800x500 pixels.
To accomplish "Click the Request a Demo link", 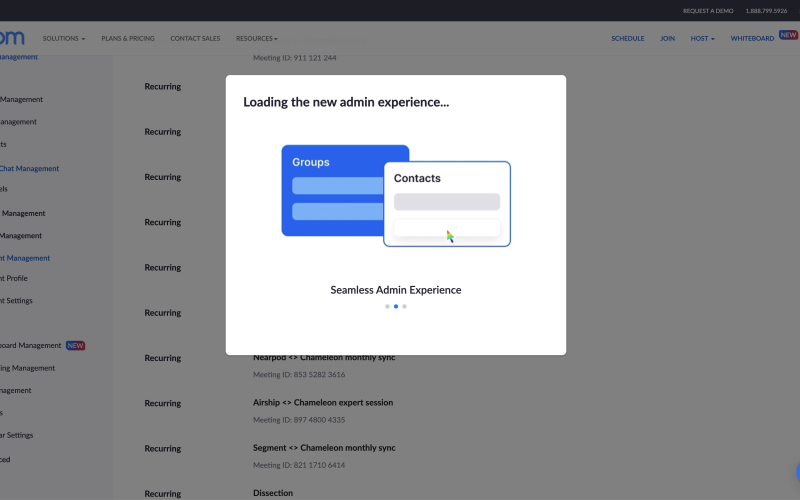I will coord(707,11).
